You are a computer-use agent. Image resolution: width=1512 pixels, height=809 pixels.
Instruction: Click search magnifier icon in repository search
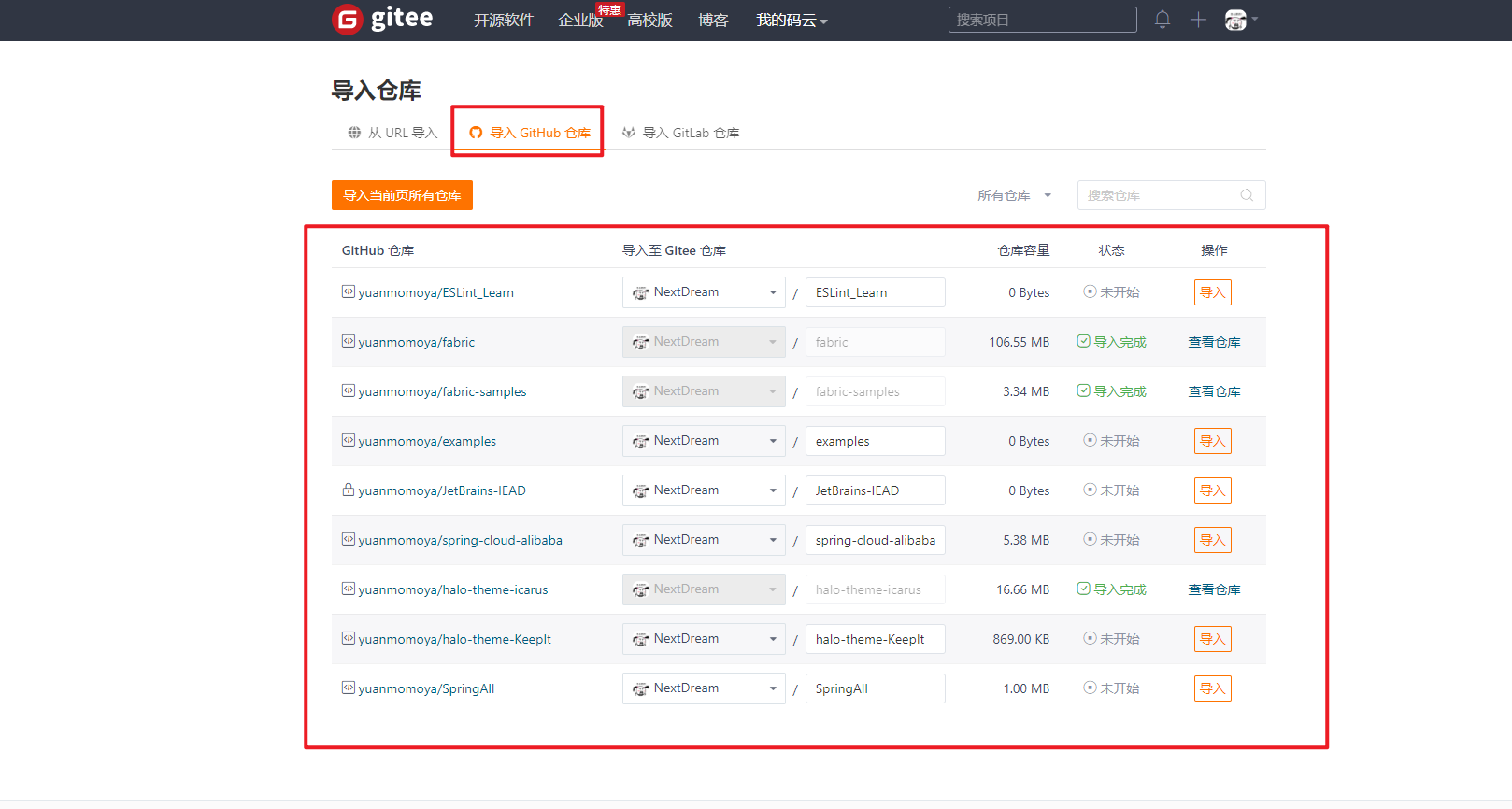coord(1247,195)
